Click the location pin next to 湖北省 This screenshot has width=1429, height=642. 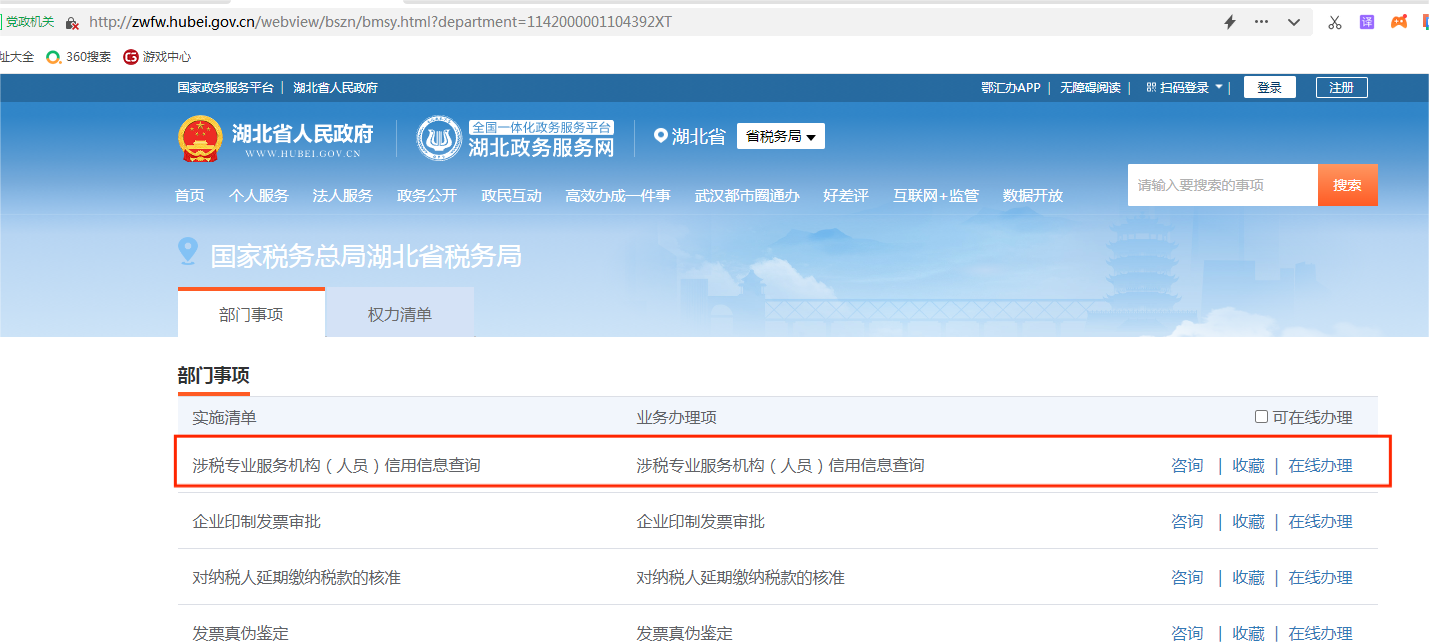(x=660, y=136)
